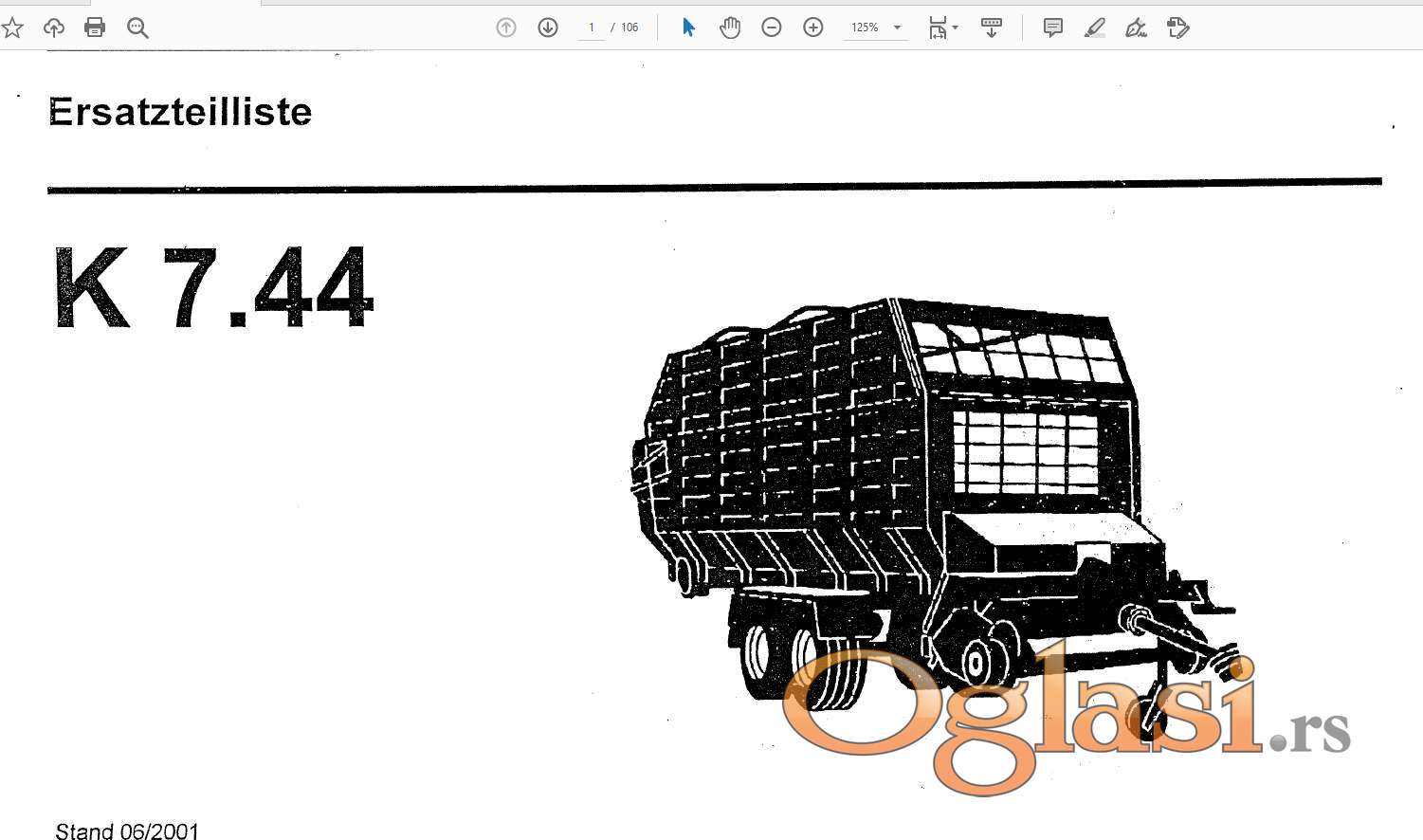
Task: Click the scrolling mode keyboard icon
Action: tap(992, 27)
